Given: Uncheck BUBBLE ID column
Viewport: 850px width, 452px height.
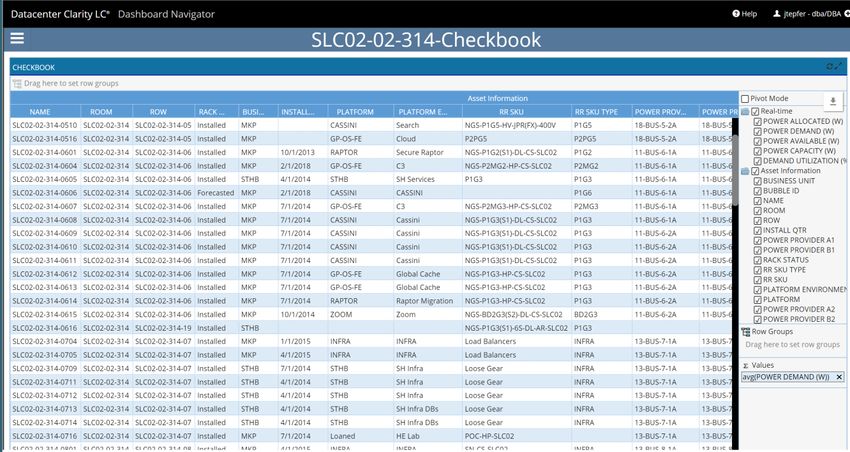Looking at the screenshot, I should (x=758, y=191).
